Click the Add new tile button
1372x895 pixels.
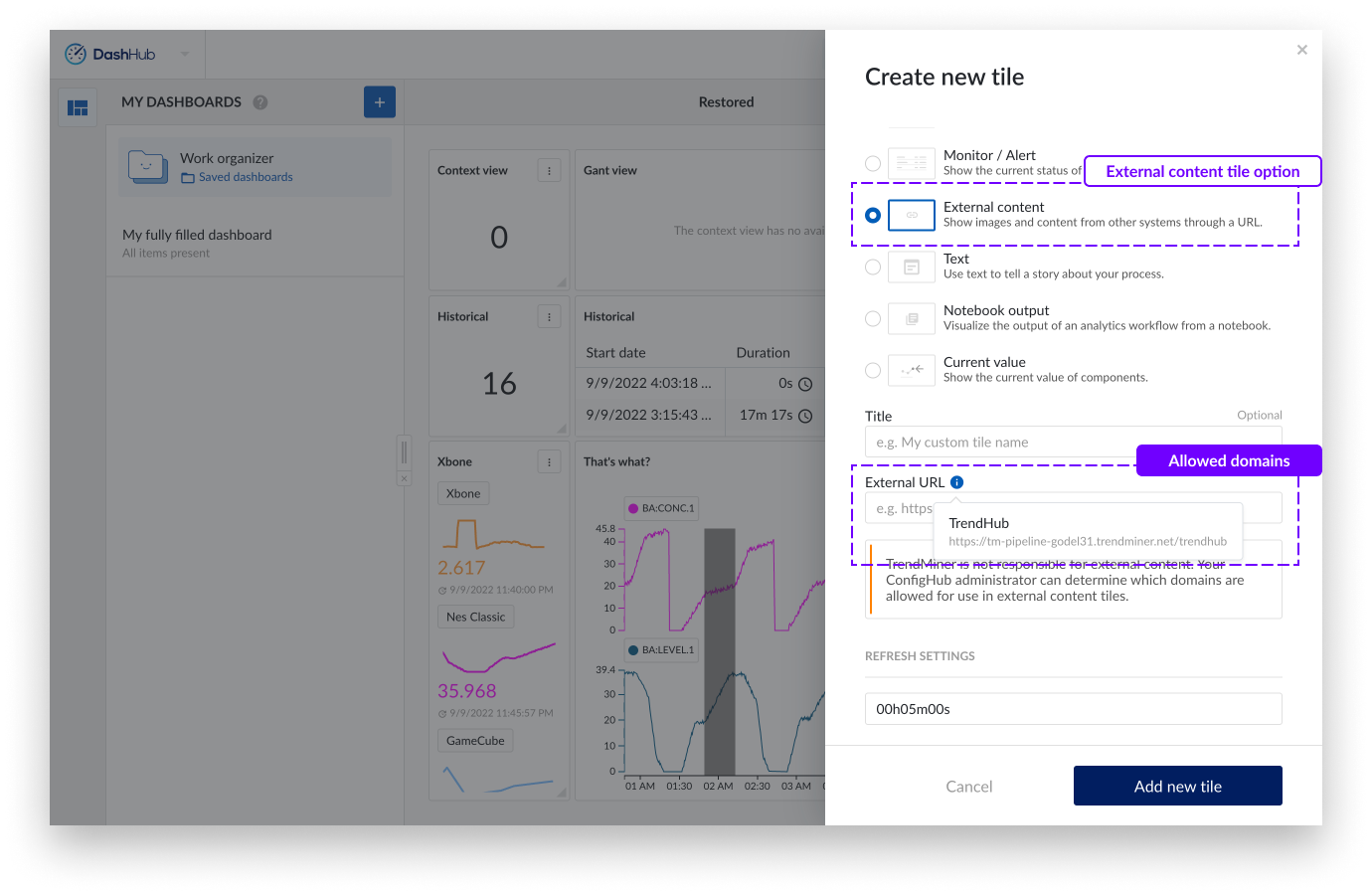click(x=1177, y=786)
